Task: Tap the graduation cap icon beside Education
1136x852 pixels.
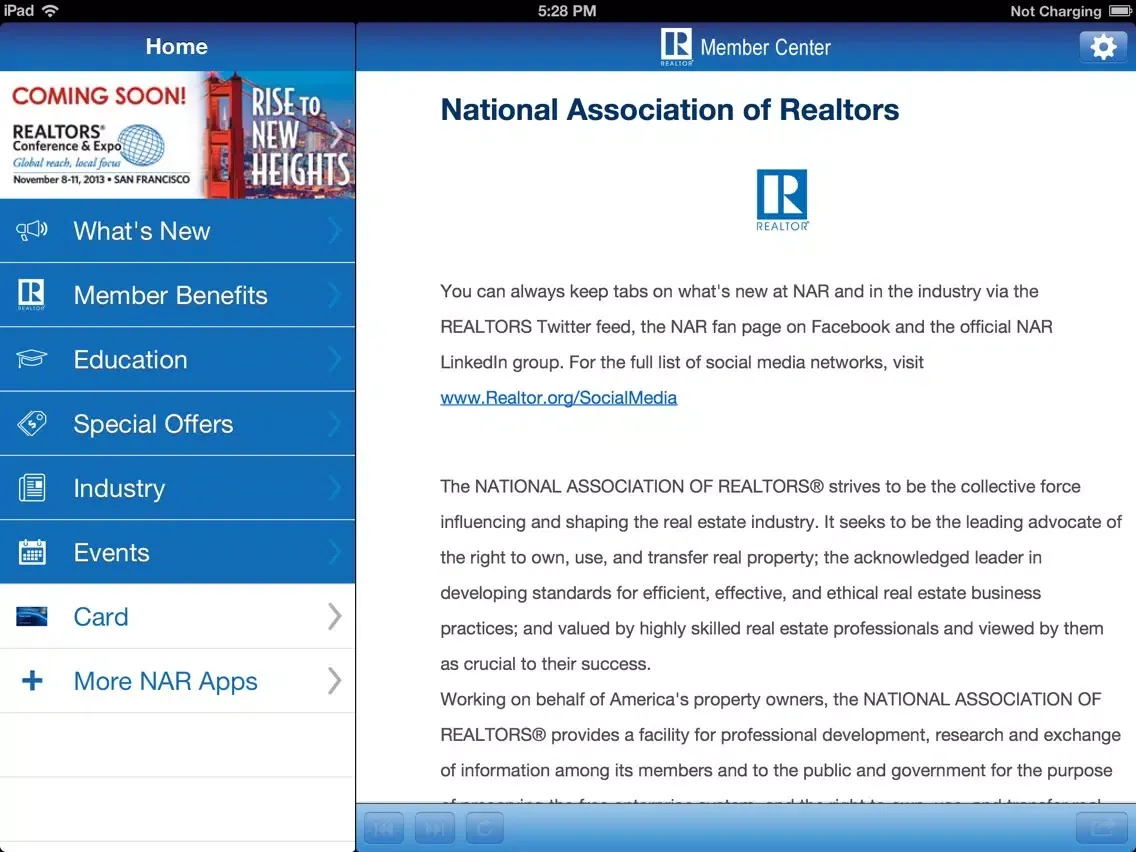Action: click(32, 359)
